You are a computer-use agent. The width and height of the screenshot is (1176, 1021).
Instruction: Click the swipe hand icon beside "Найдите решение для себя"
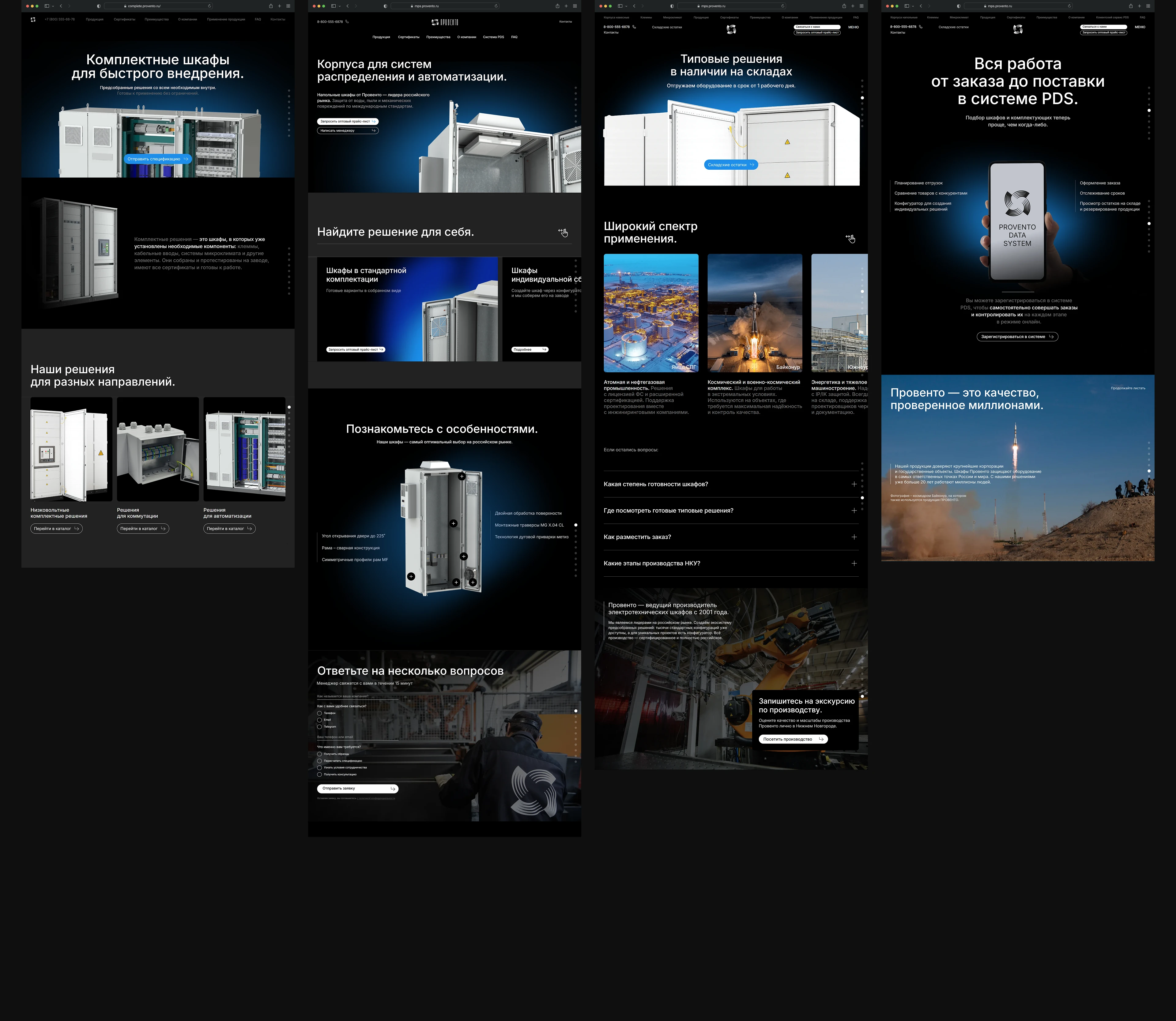(x=563, y=232)
